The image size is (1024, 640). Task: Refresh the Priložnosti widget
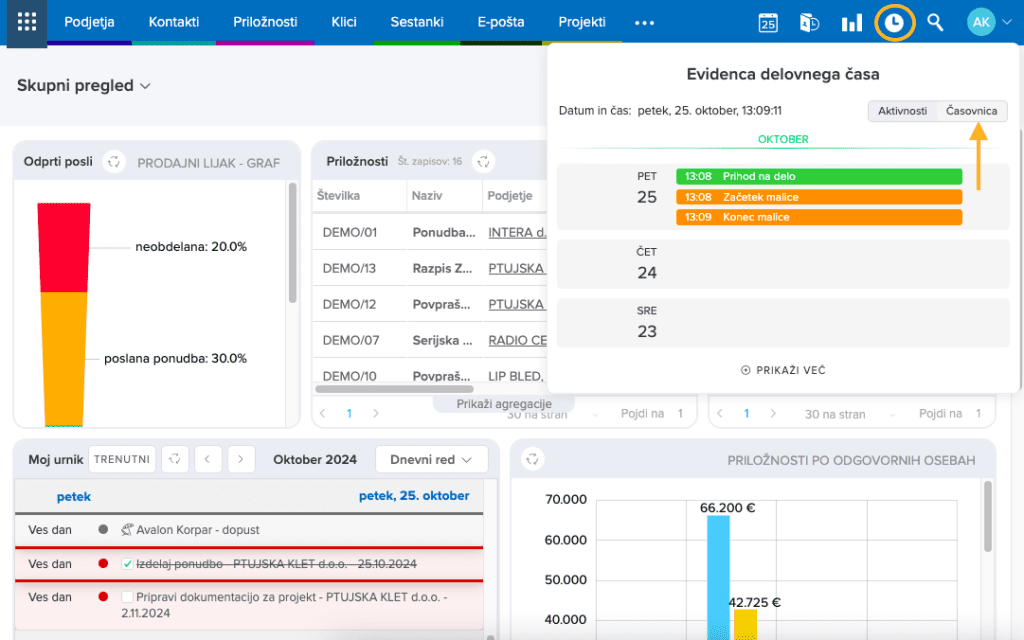[483, 162]
